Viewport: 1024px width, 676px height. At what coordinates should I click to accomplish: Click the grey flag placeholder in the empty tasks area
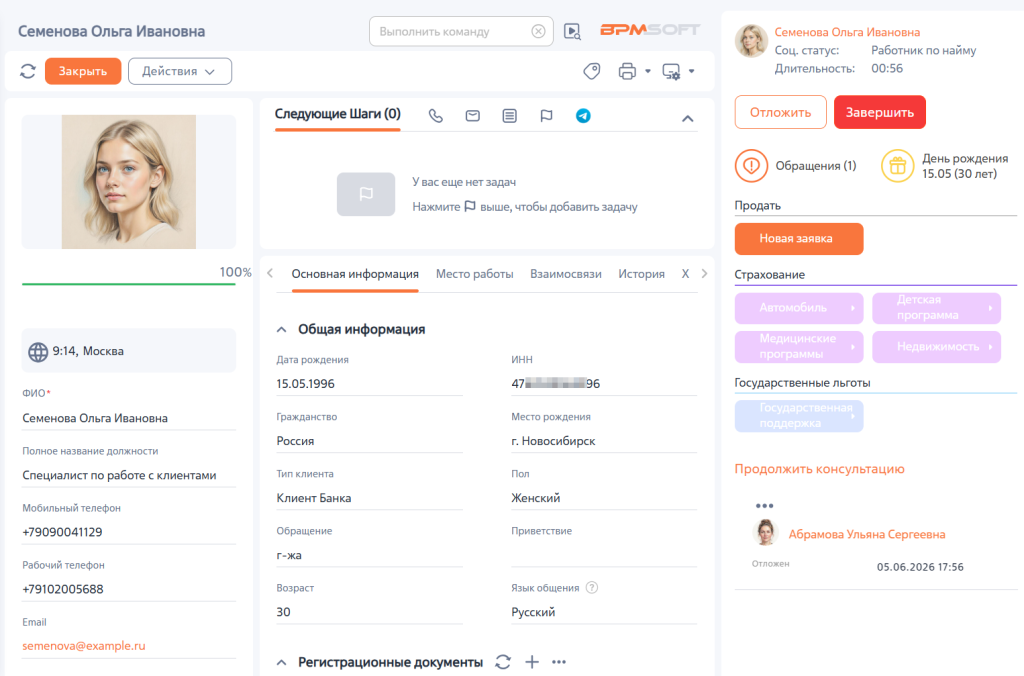coord(366,194)
